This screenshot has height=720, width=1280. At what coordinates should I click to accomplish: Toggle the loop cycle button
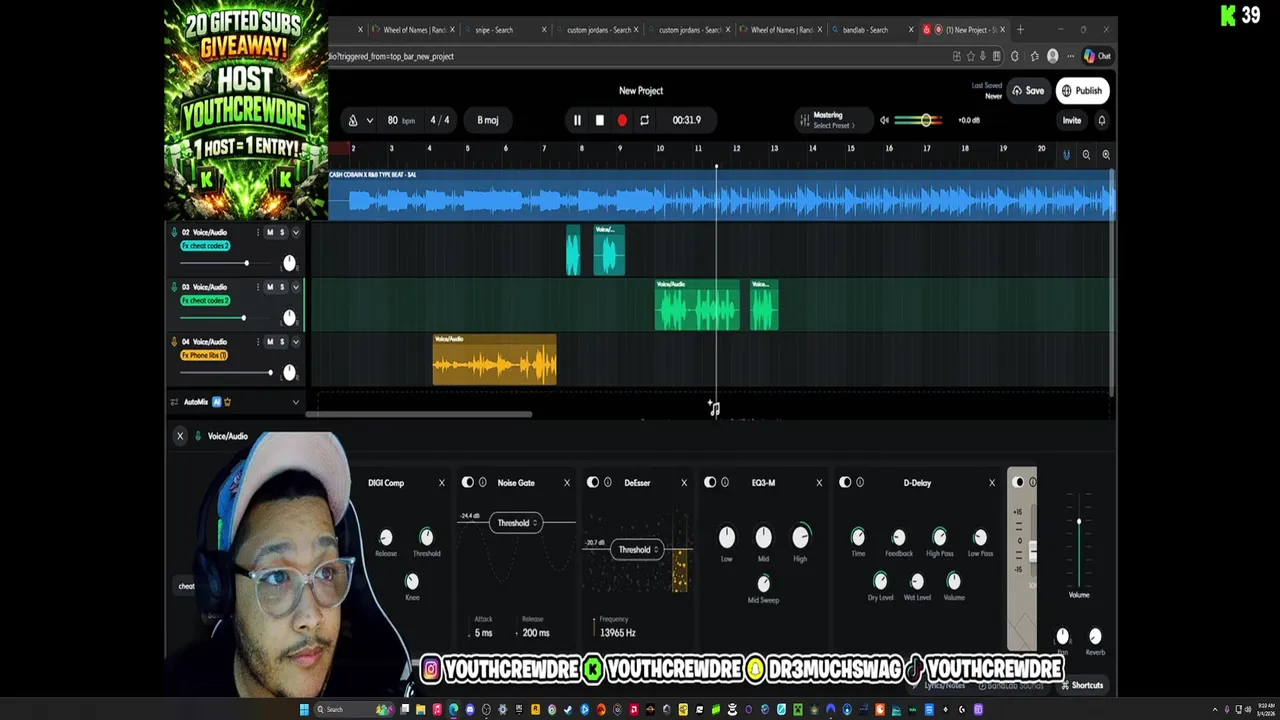(644, 120)
